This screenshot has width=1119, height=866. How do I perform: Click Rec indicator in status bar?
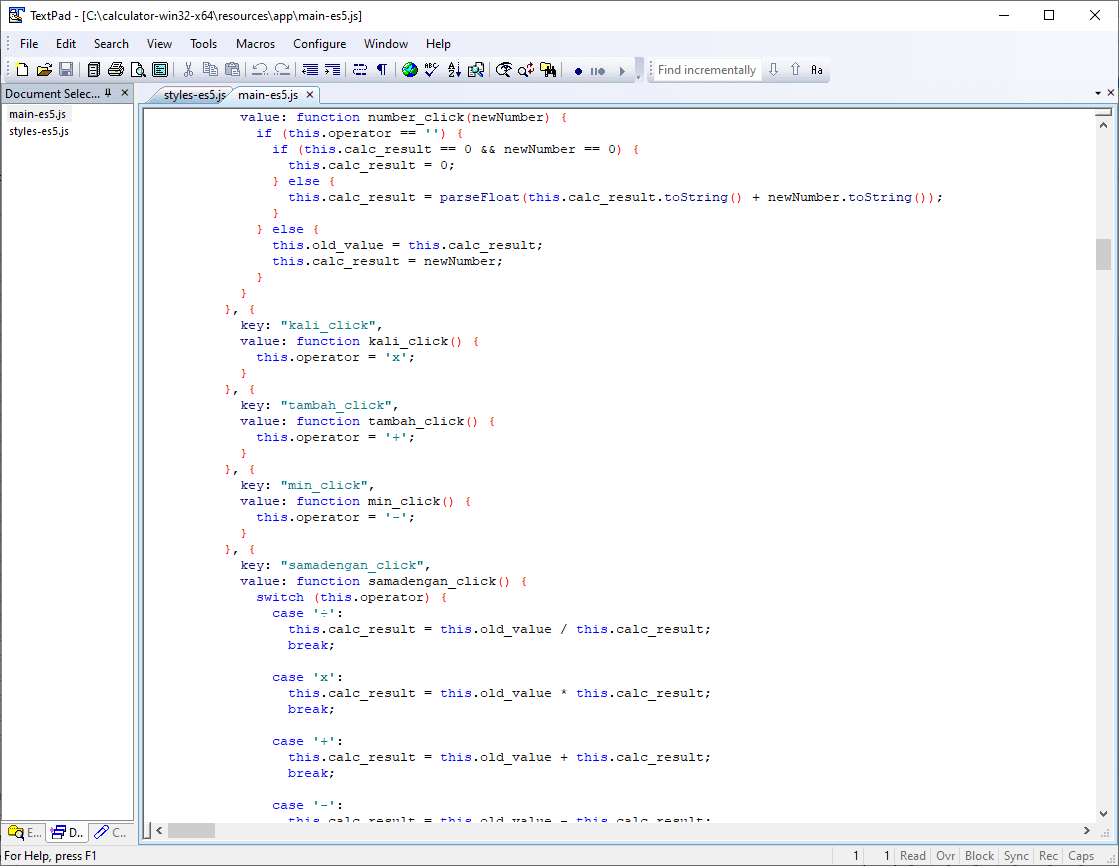(1048, 855)
